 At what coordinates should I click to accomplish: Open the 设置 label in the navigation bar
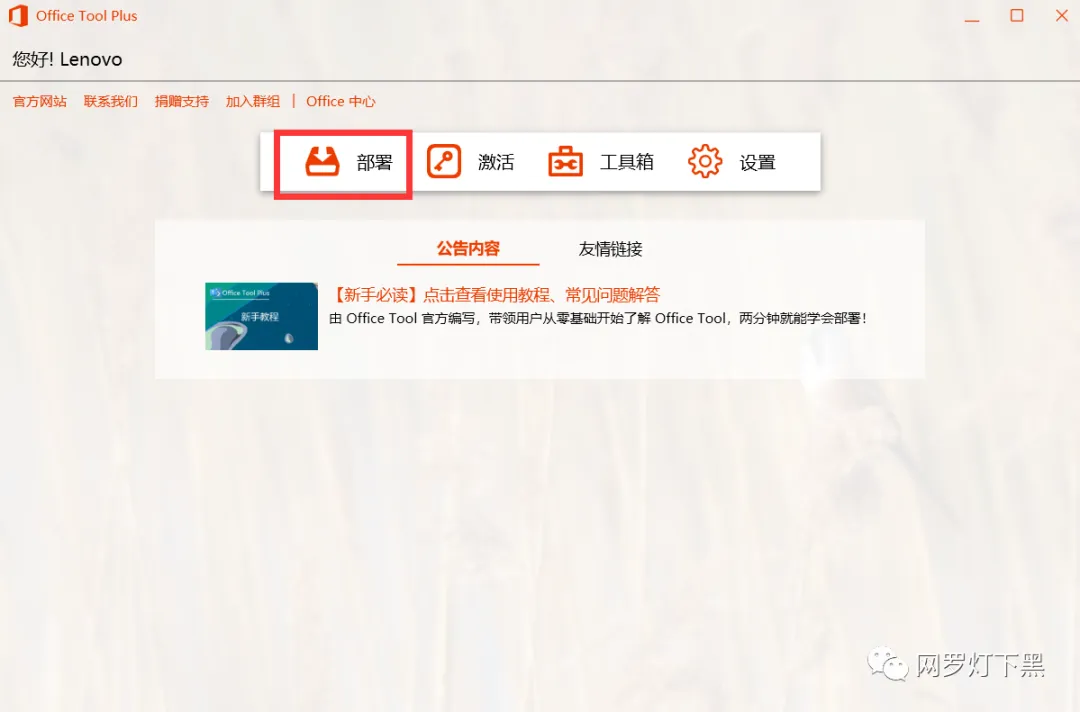point(758,163)
